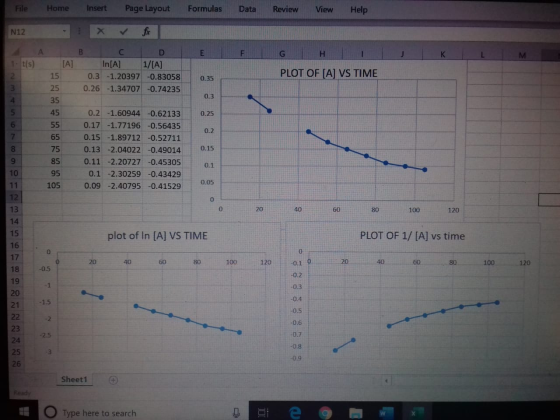Click the PLOT OF 1/ [A] vs time title

pos(412,236)
